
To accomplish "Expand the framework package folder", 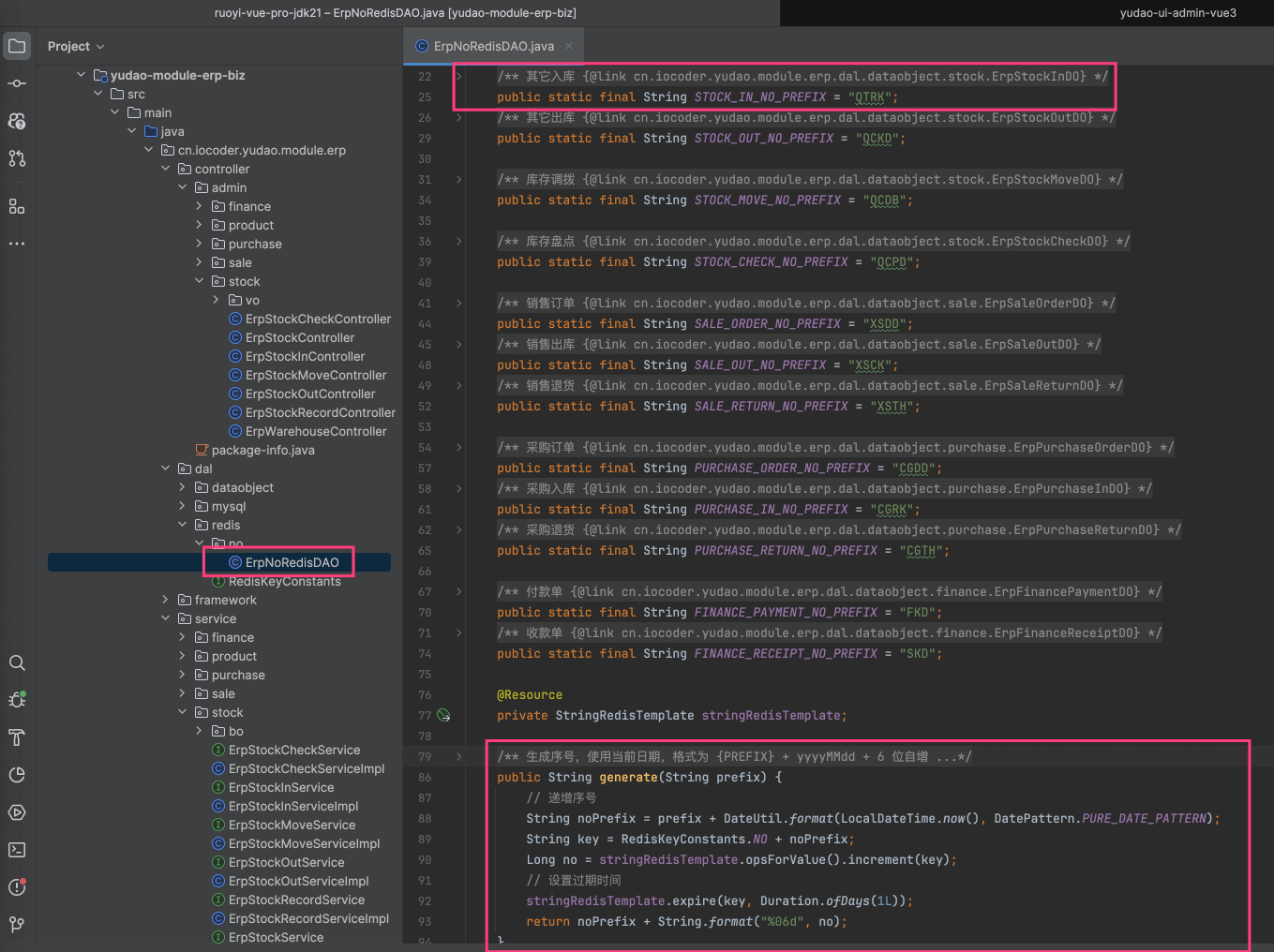I will (166, 600).
